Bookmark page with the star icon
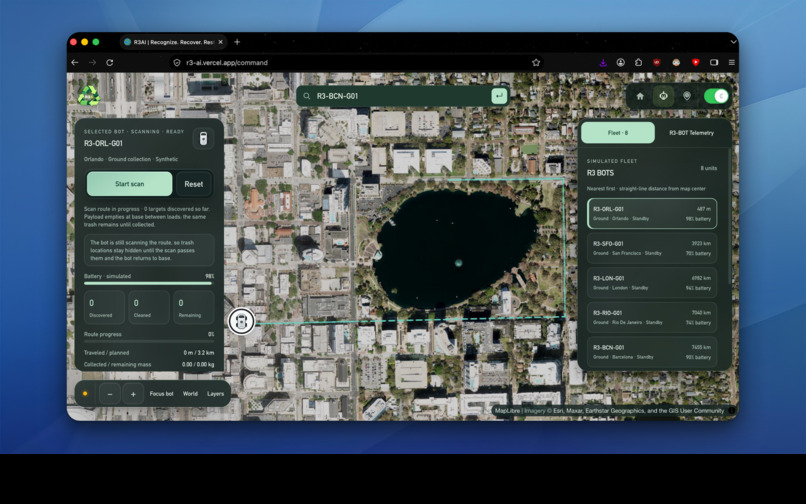The width and height of the screenshot is (806, 504). click(x=536, y=63)
